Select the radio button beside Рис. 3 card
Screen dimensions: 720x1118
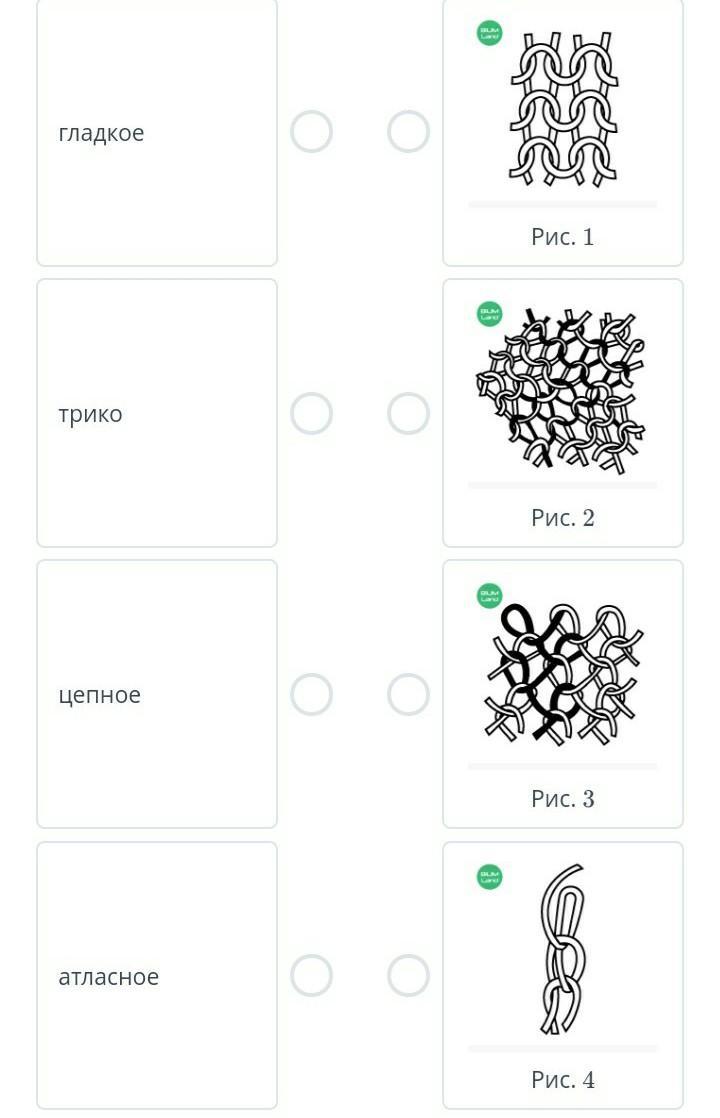[x=408, y=694]
